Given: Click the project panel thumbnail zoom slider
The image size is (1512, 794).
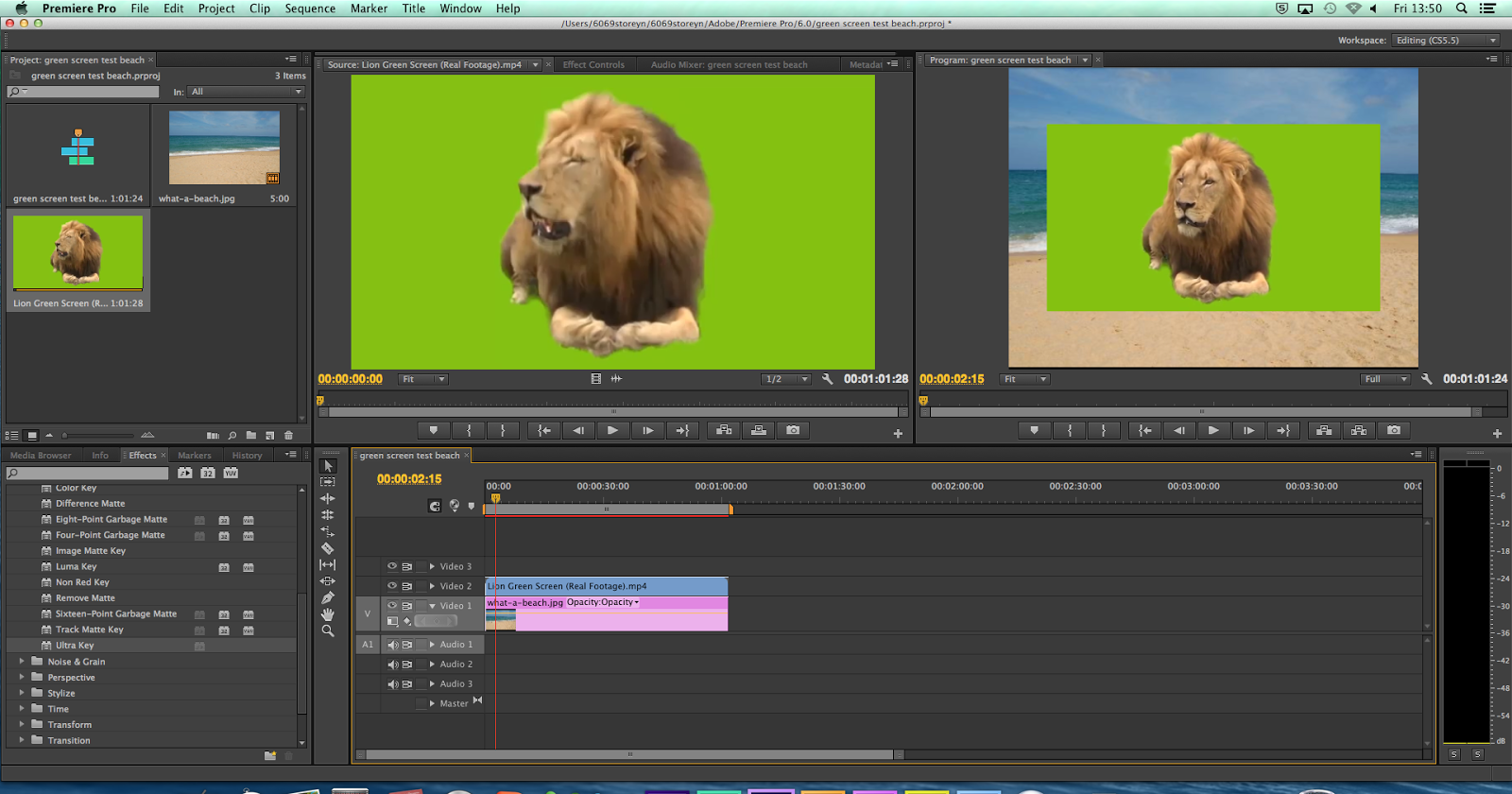Looking at the screenshot, I should click(x=65, y=436).
